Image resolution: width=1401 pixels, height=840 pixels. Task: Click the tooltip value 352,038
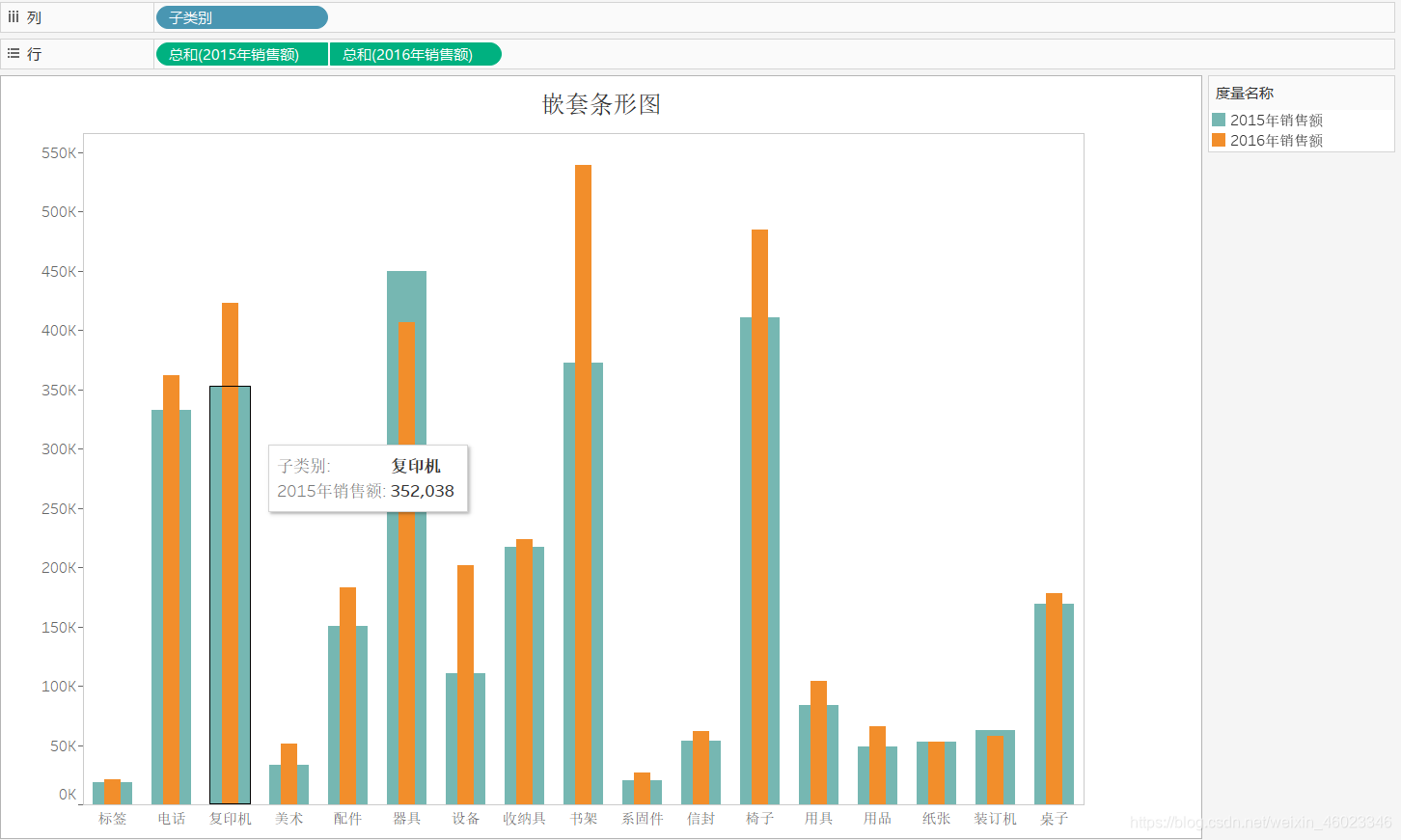coord(422,491)
